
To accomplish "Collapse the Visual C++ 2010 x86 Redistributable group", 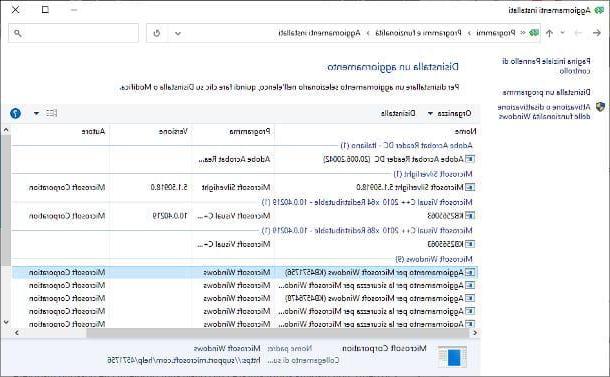I will tap(367, 230).
